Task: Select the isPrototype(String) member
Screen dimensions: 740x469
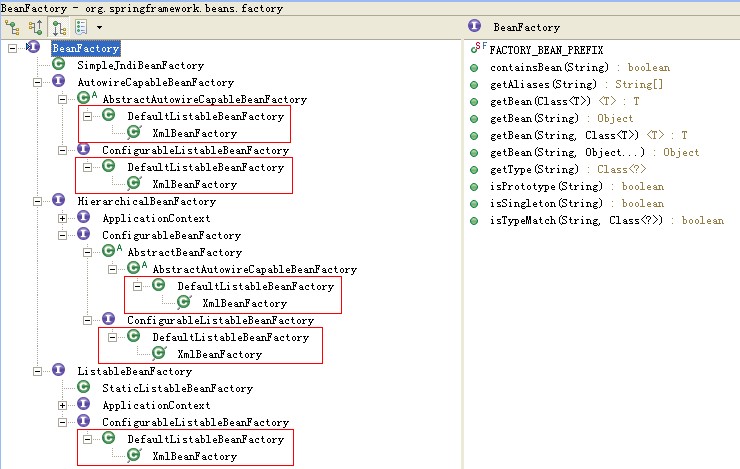Action: pyautogui.click(x=577, y=186)
